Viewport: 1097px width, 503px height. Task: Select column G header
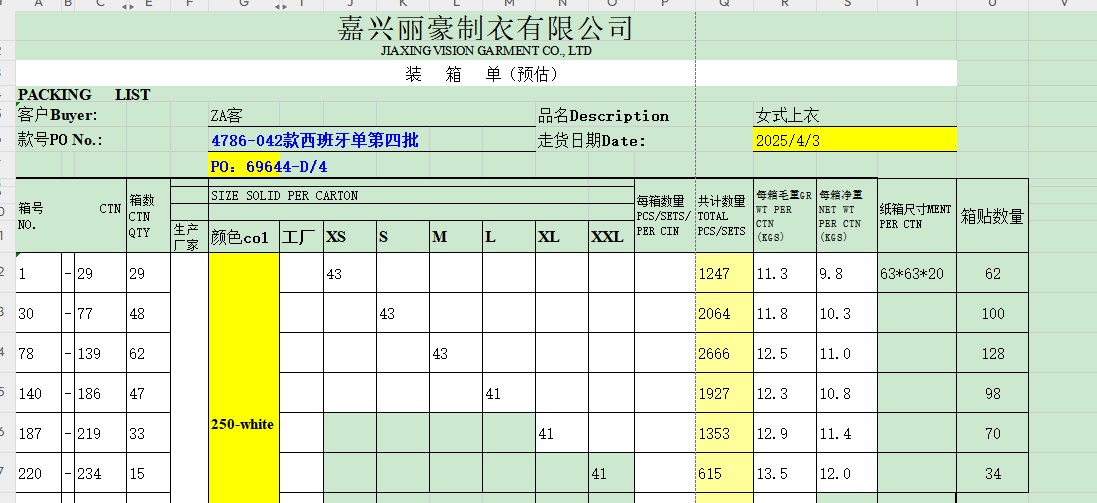tap(243, 6)
